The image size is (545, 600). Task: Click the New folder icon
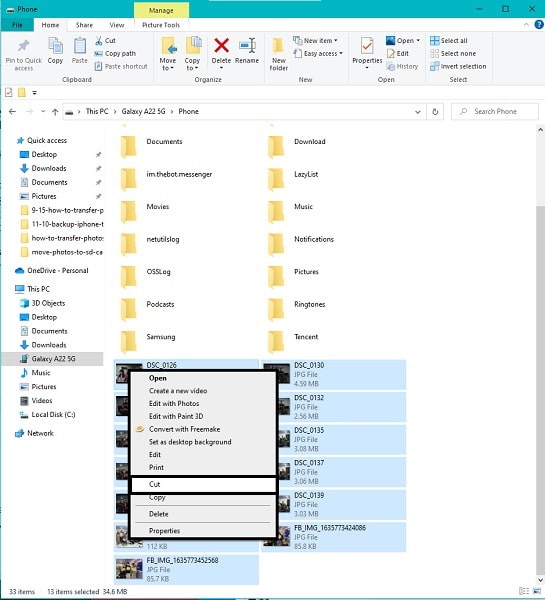click(x=278, y=46)
